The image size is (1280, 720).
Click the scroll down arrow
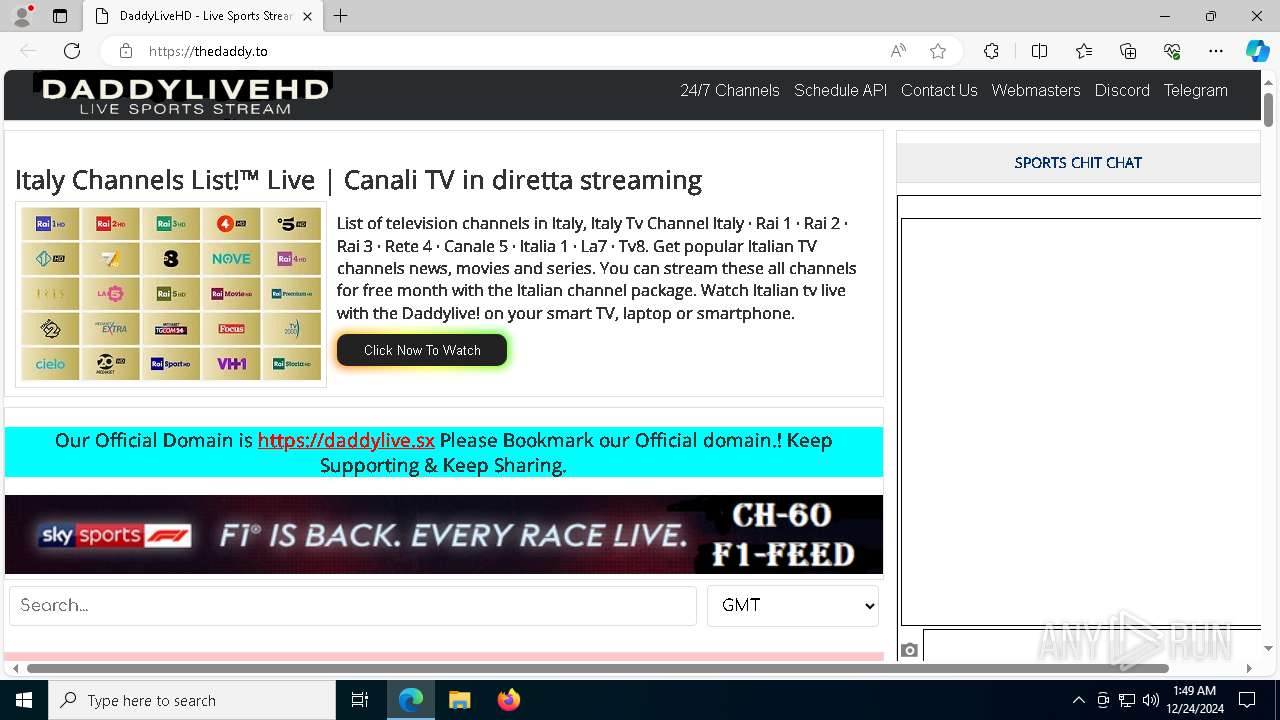pyautogui.click(x=1268, y=649)
